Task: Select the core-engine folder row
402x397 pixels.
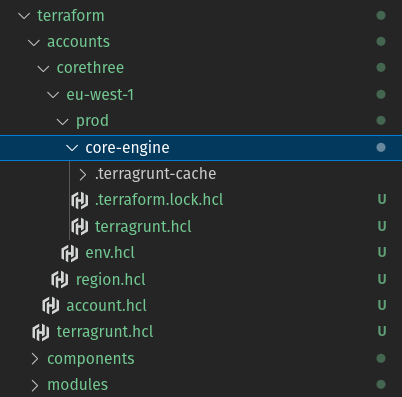Action: click(201, 148)
